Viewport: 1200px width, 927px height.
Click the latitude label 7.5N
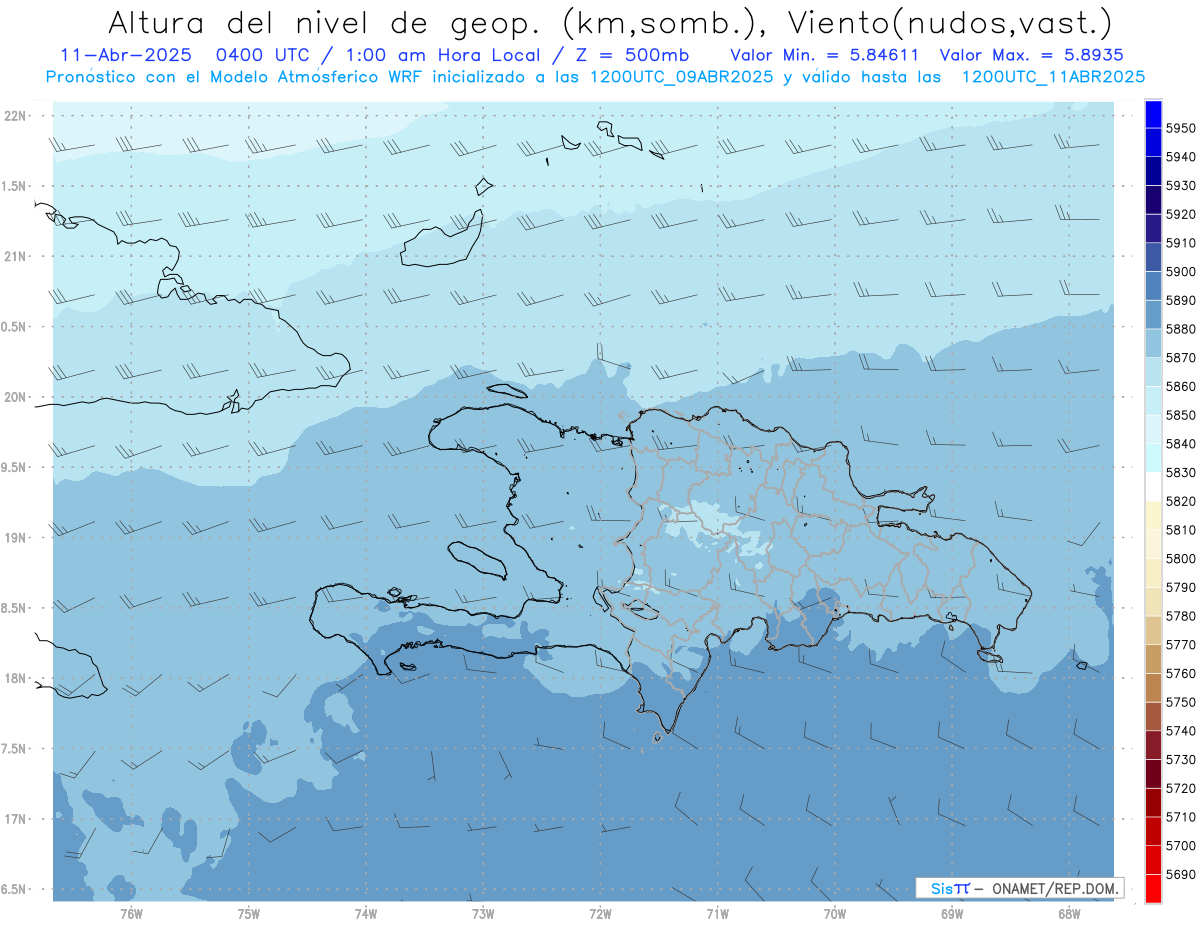15,749
